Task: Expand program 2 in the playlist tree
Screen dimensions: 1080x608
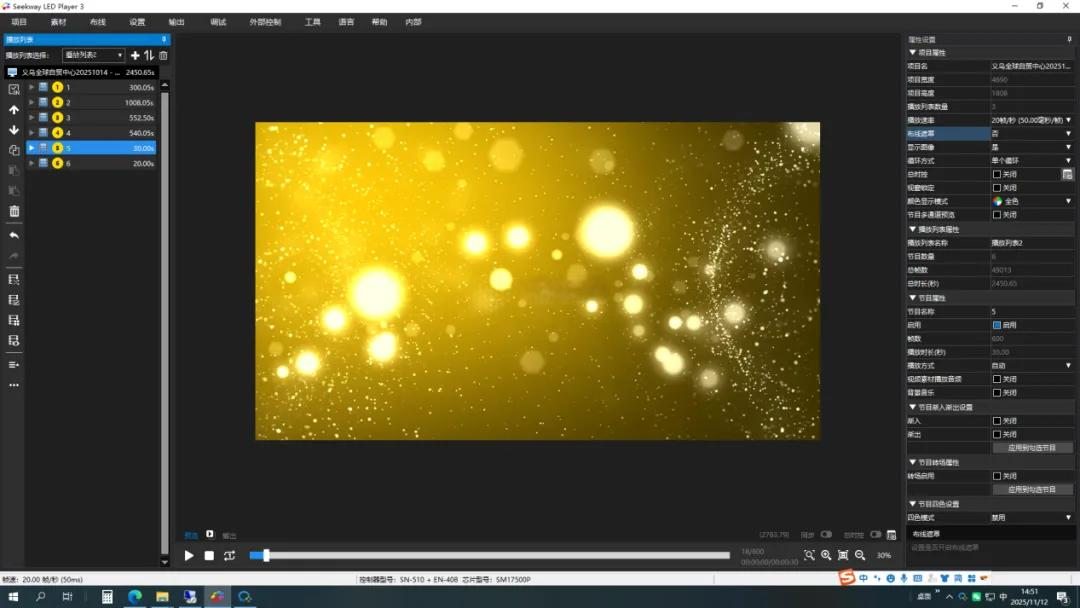Action: [x=31, y=103]
